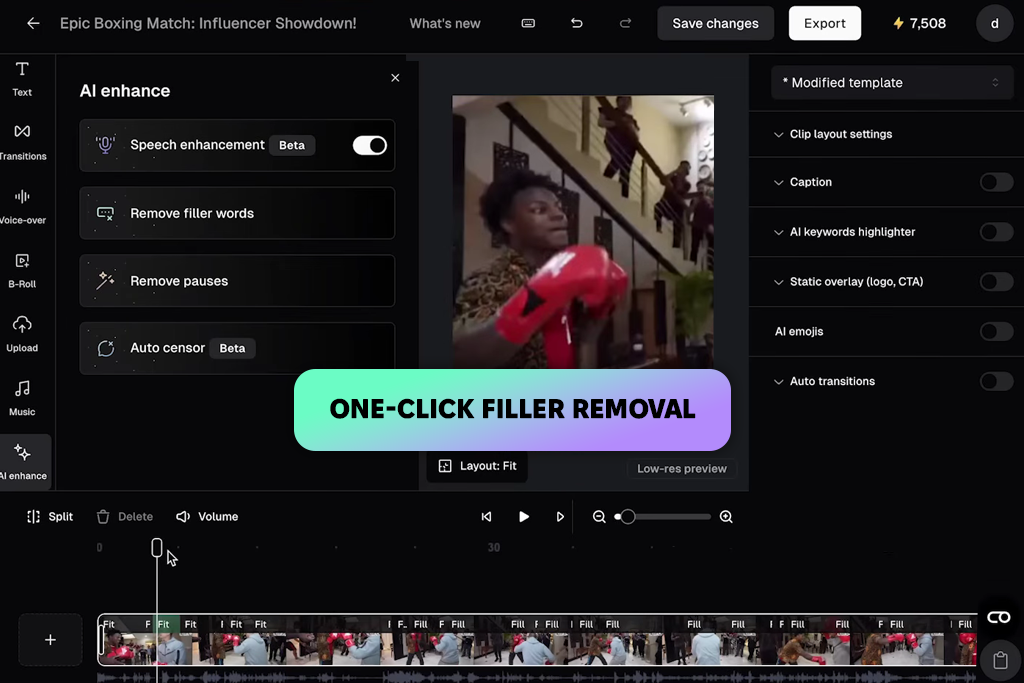Open the Voice-over tool in sidebar

[22, 207]
